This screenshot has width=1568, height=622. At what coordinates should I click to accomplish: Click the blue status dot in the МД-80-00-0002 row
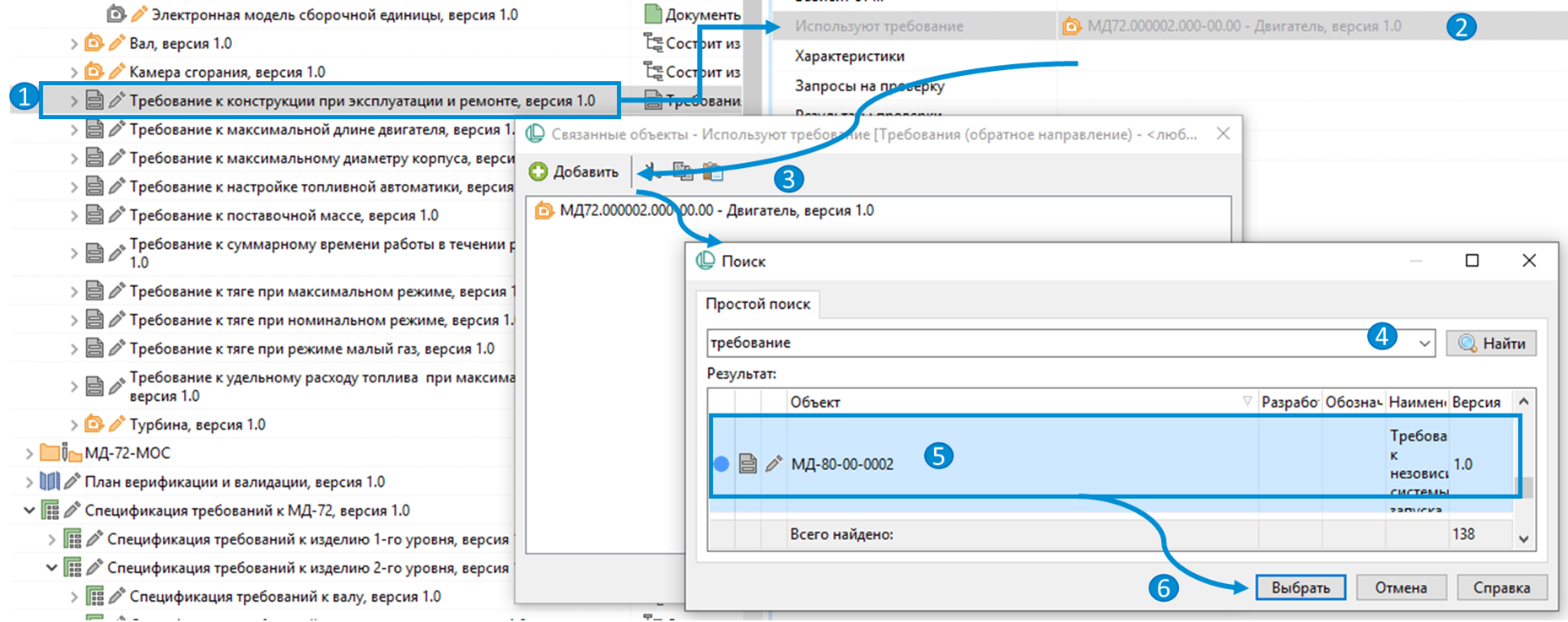coord(722,463)
